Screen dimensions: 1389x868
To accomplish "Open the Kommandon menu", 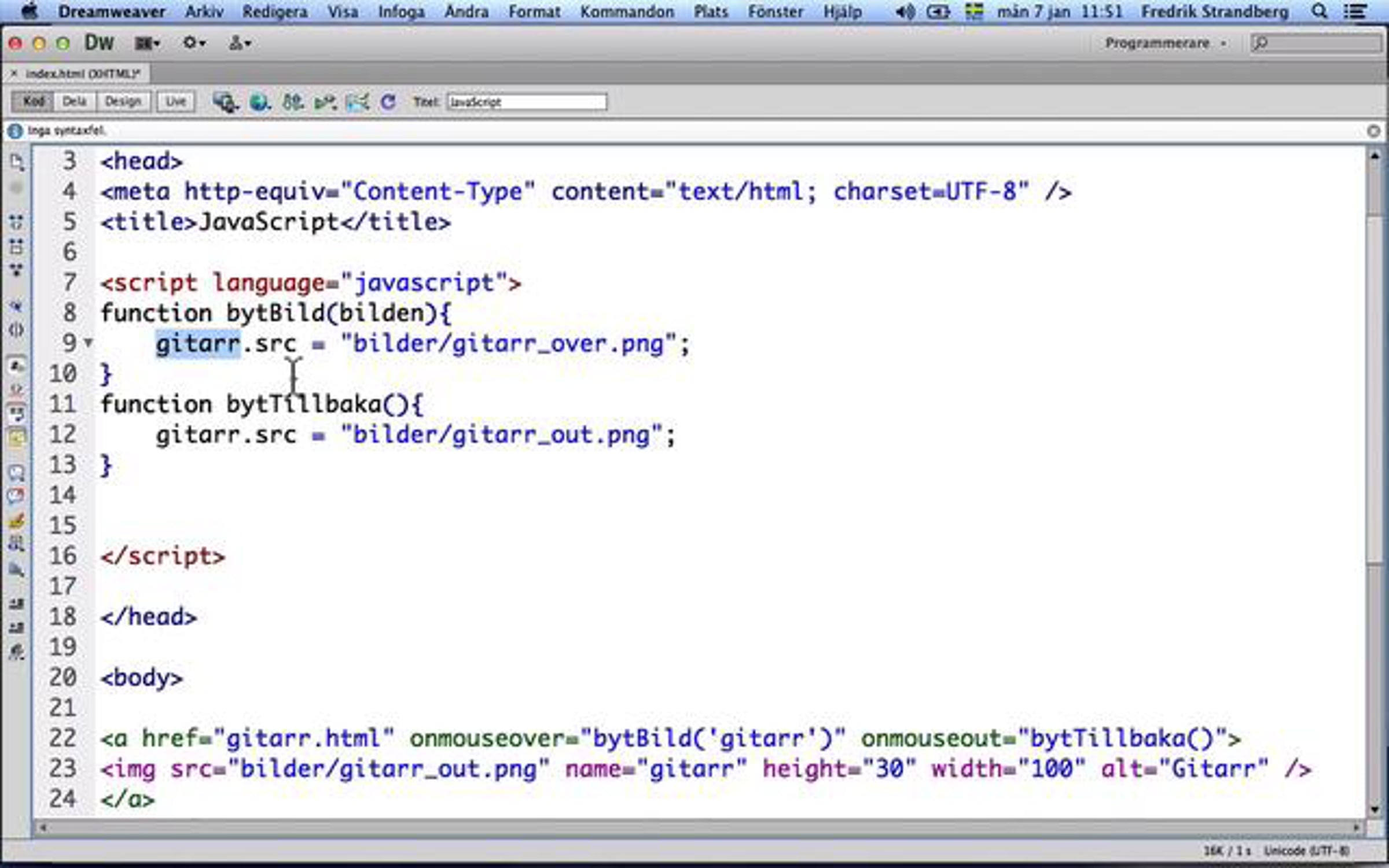I will point(627,12).
